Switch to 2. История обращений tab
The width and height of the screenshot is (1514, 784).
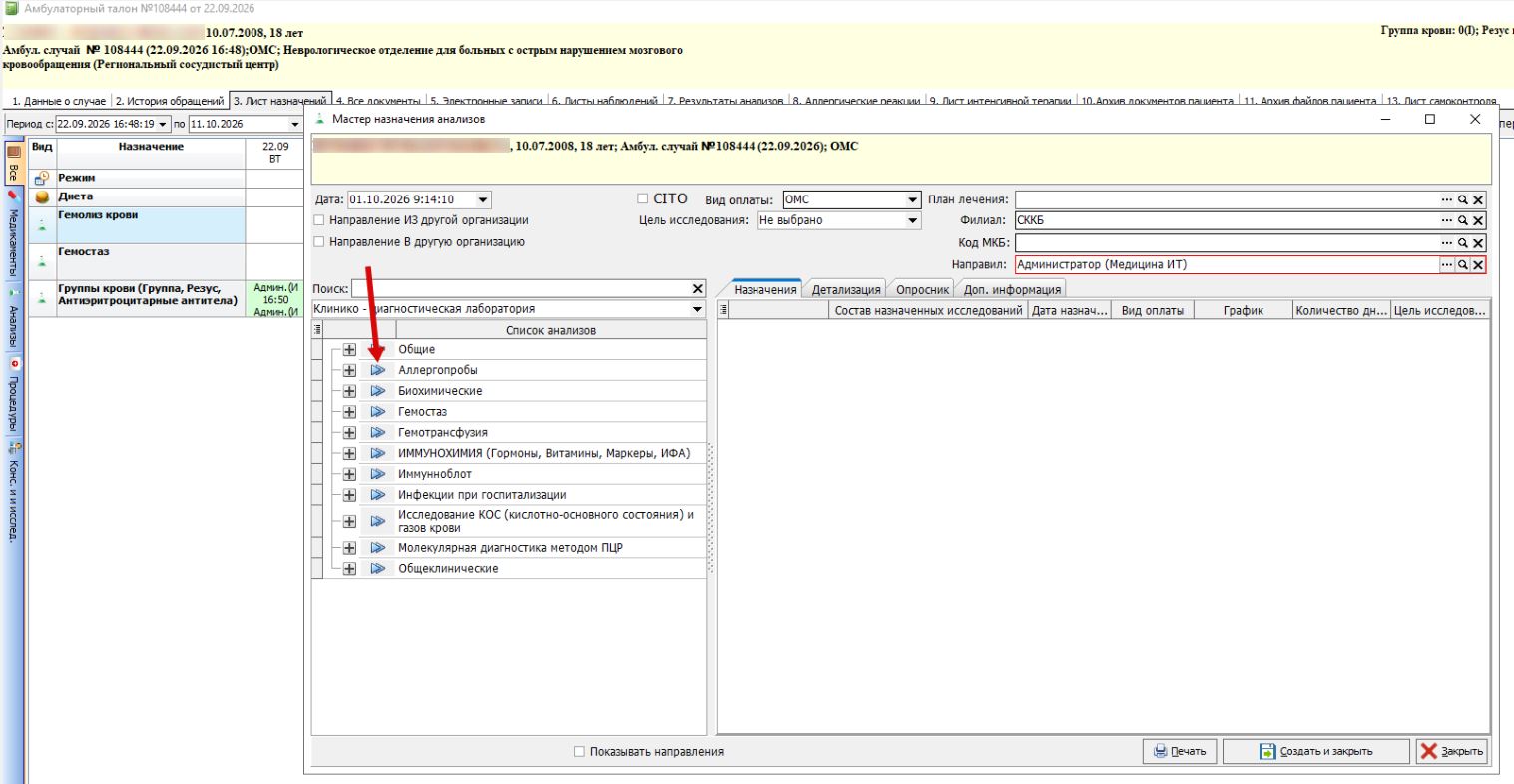click(x=170, y=101)
